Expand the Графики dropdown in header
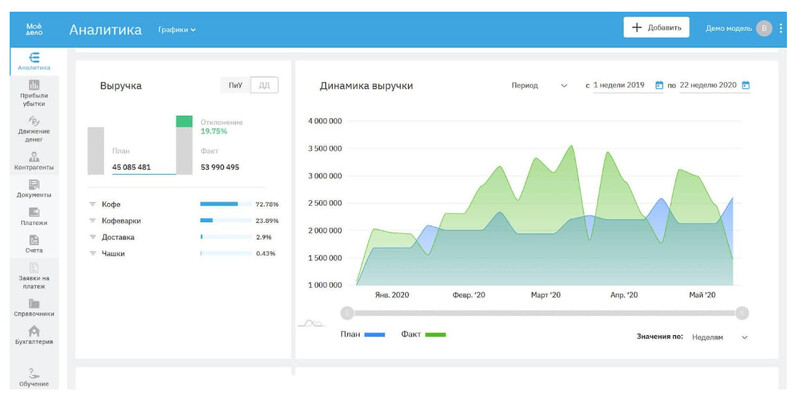 click(177, 29)
